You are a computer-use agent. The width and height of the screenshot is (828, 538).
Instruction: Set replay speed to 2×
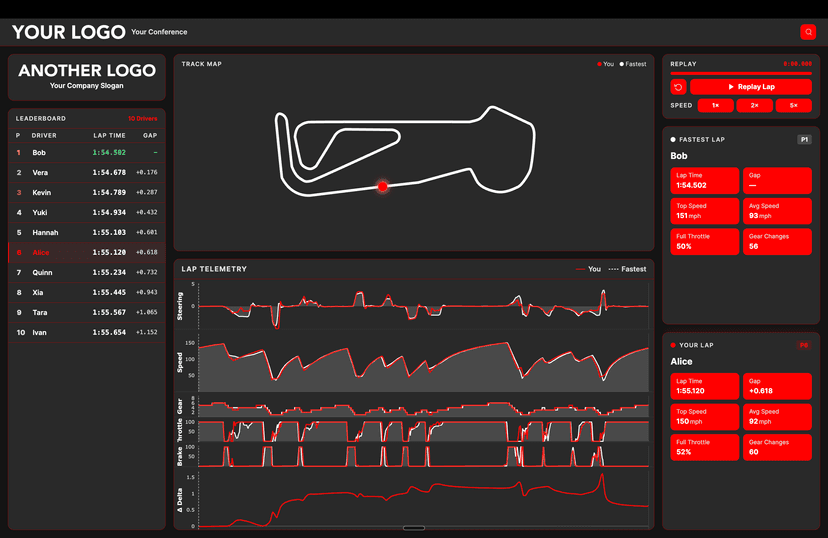754,105
